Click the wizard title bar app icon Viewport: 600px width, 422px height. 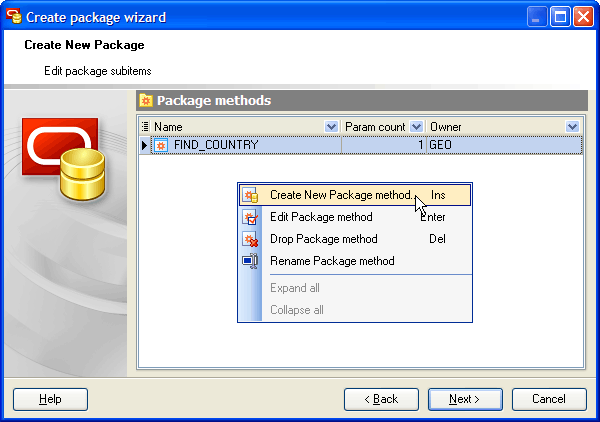tap(12, 17)
